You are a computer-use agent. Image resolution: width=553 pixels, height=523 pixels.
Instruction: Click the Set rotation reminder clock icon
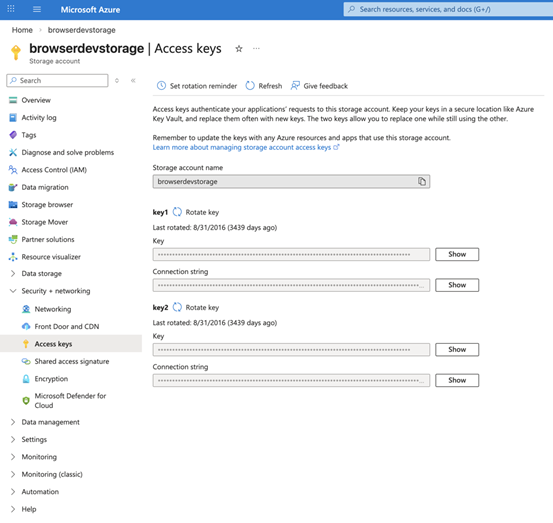[161, 86]
